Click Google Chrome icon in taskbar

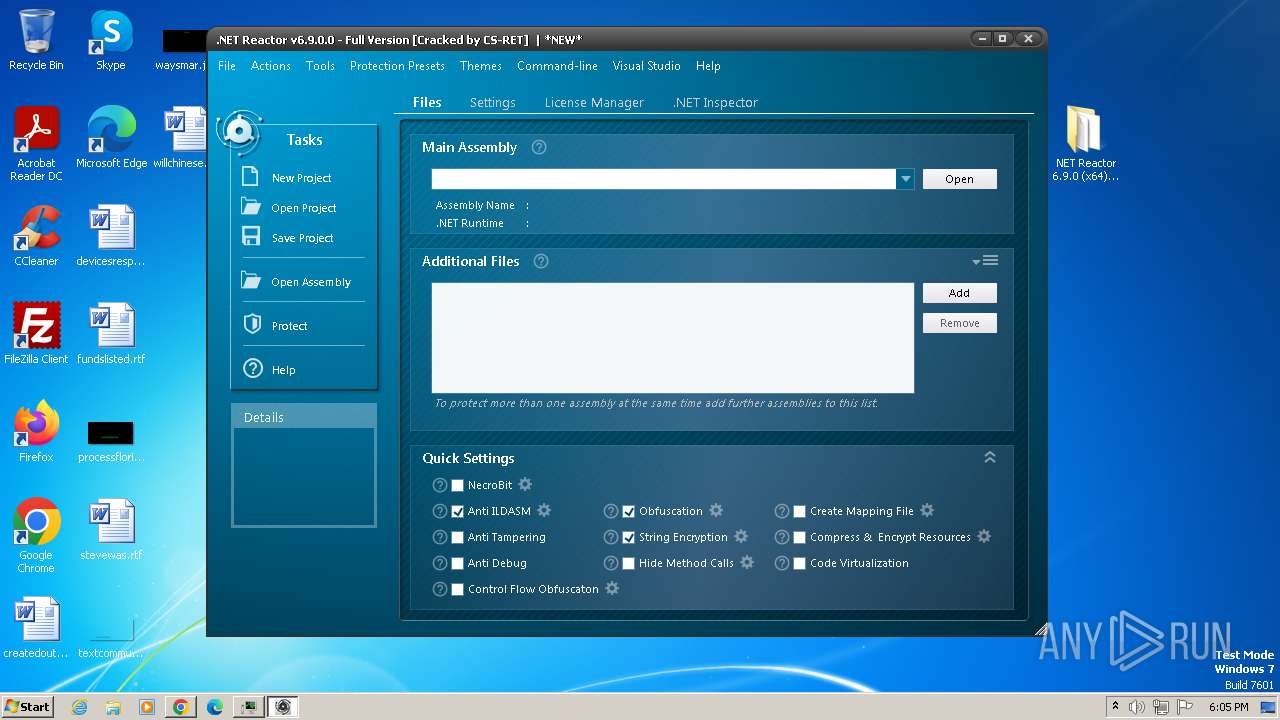(181, 707)
